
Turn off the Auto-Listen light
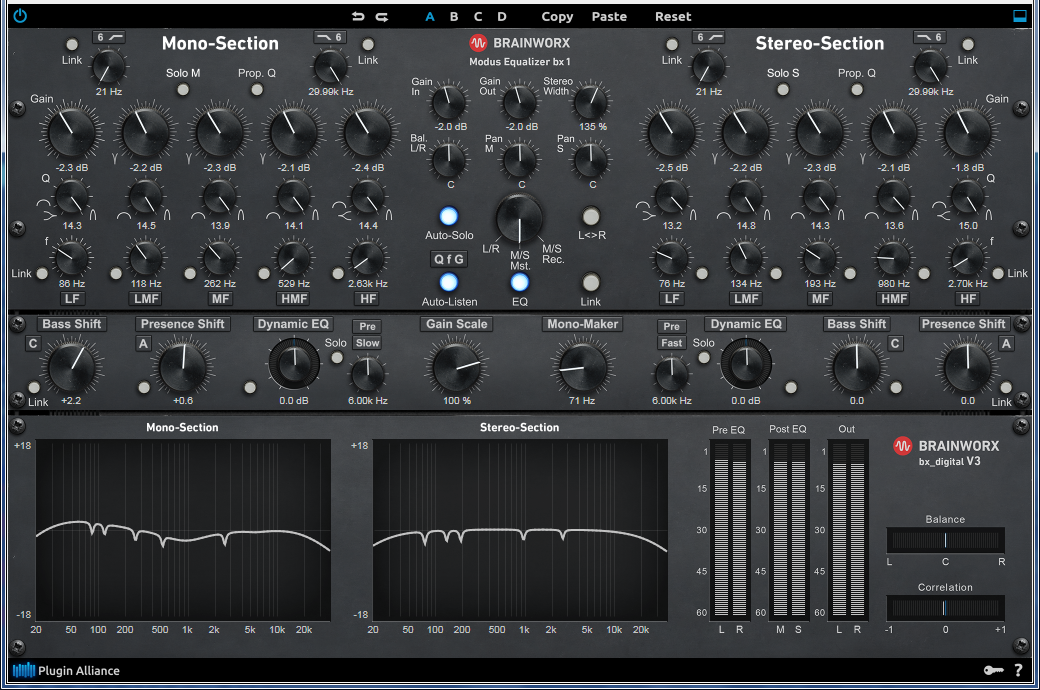[449, 283]
